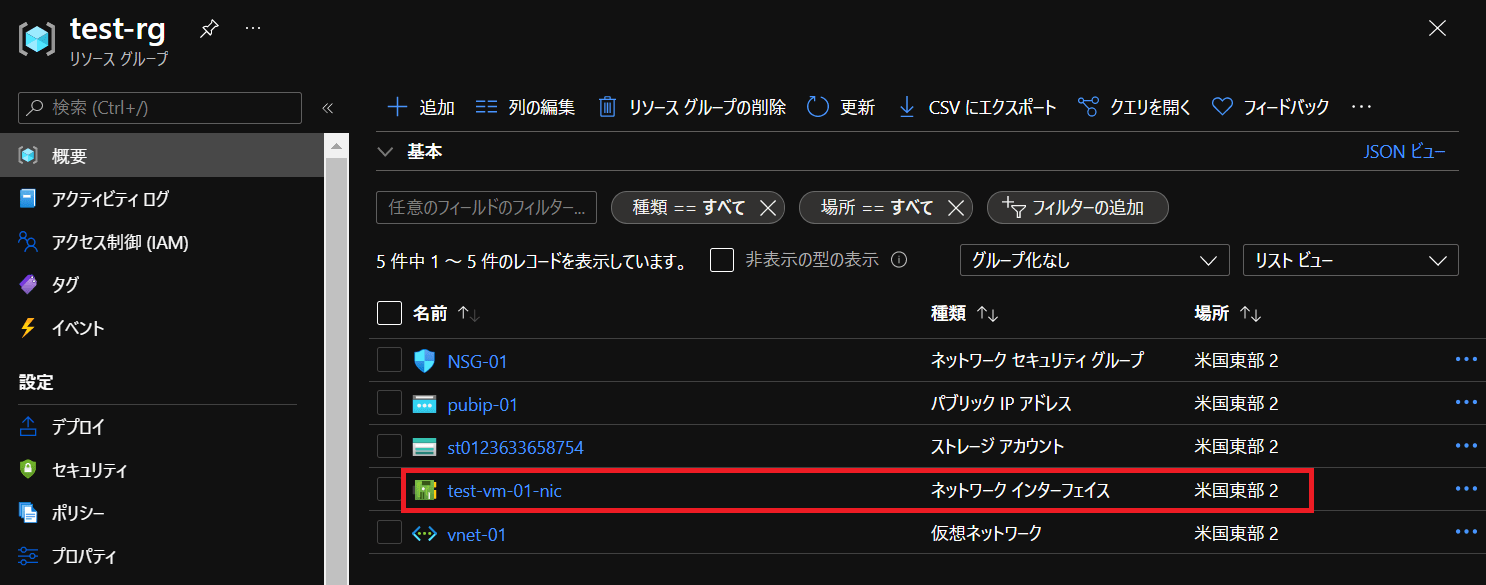
Task: Open the st0123633658754 resource link
Action: click(x=515, y=447)
